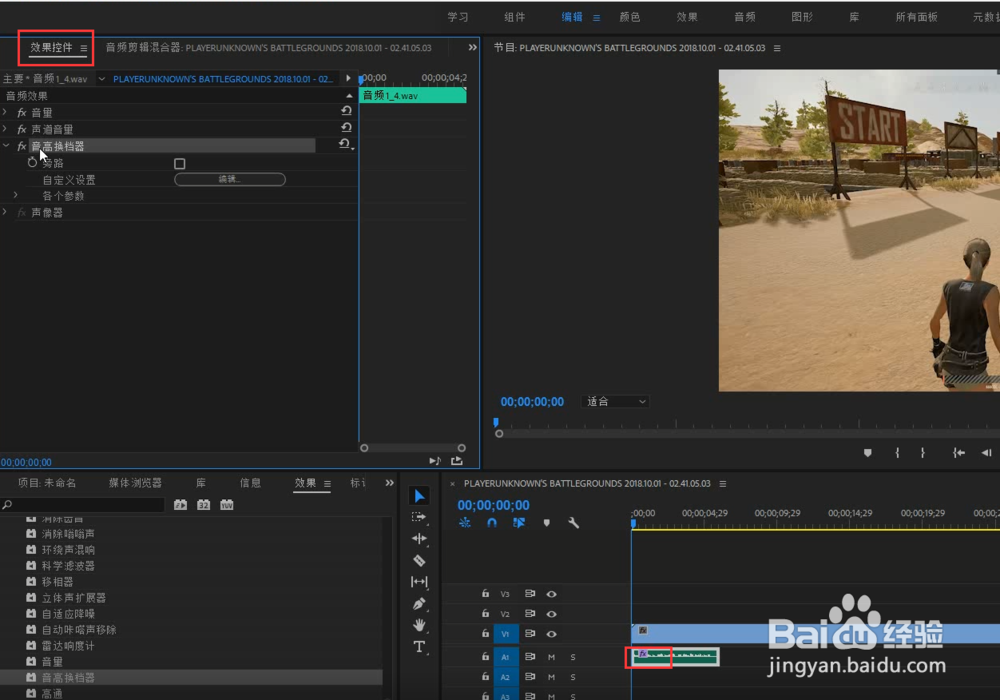Mute audio track A1
The width and height of the screenshot is (1000, 700).
(x=552, y=657)
